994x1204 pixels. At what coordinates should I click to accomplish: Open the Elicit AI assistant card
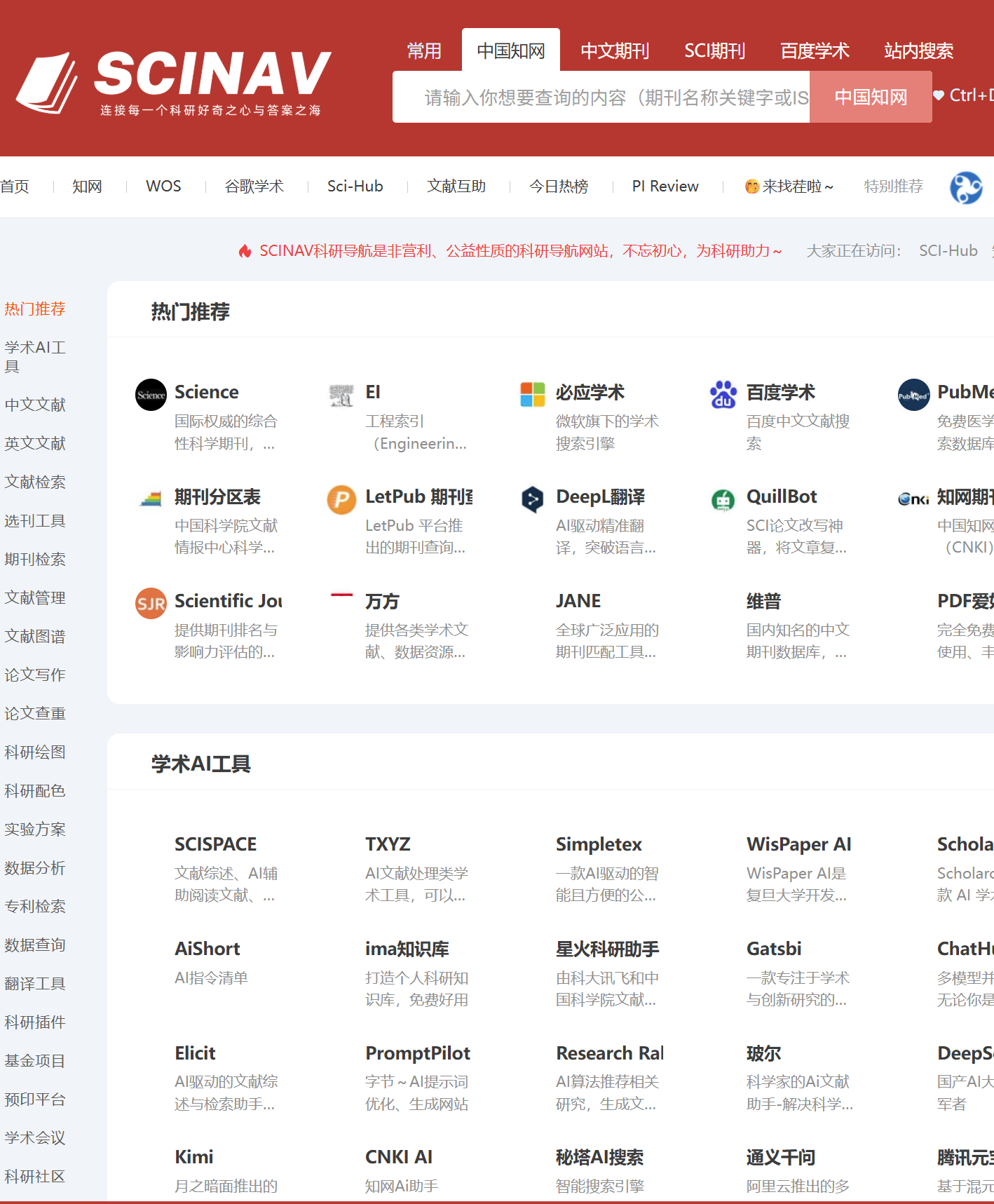tap(208, 1078)
